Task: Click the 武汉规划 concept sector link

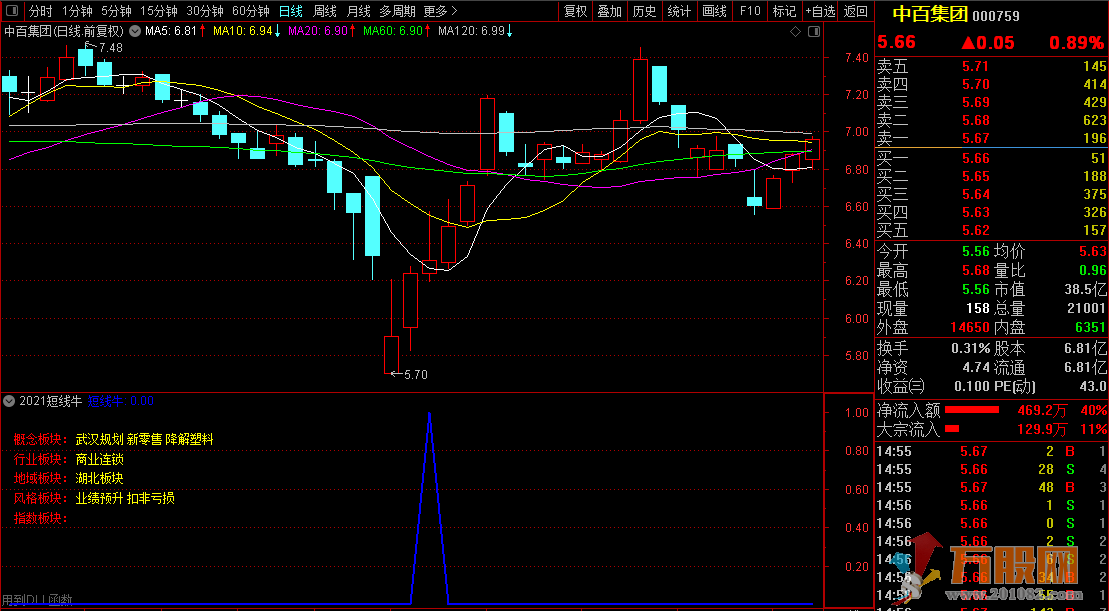Action: [x=98, y=439]
